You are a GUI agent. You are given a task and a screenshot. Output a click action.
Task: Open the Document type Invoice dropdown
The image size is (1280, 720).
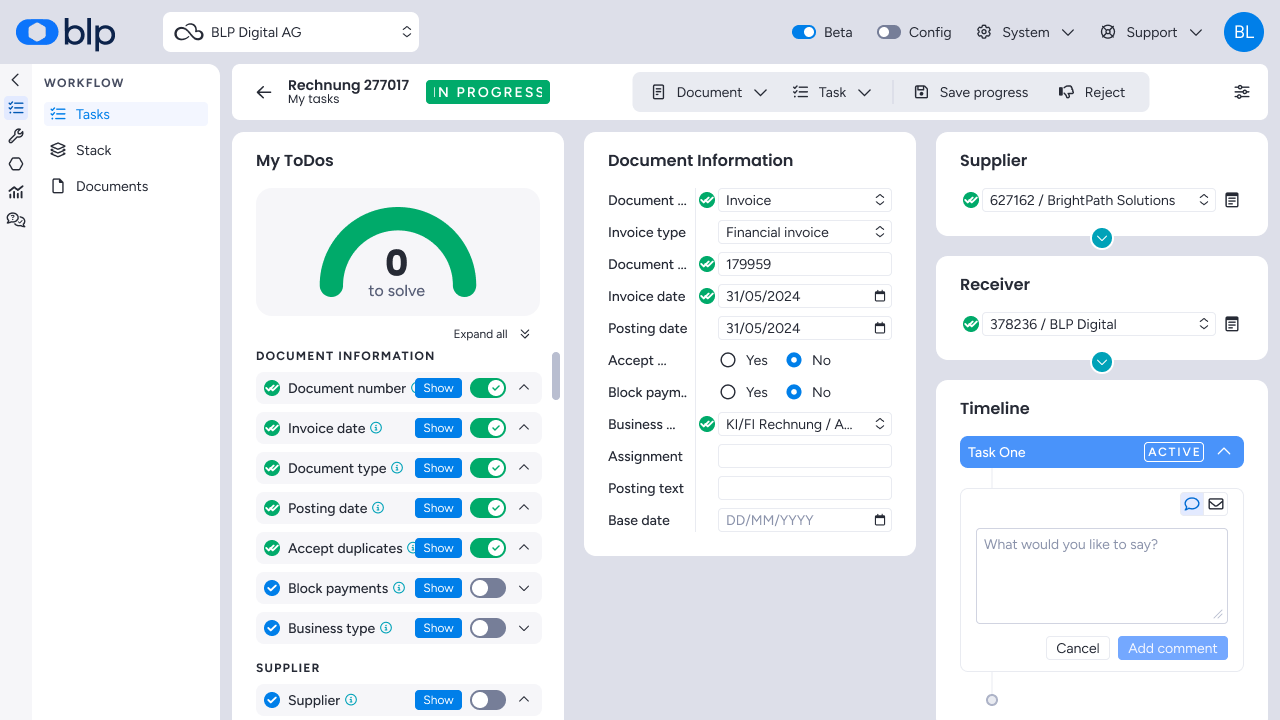(x=804, y=200)
